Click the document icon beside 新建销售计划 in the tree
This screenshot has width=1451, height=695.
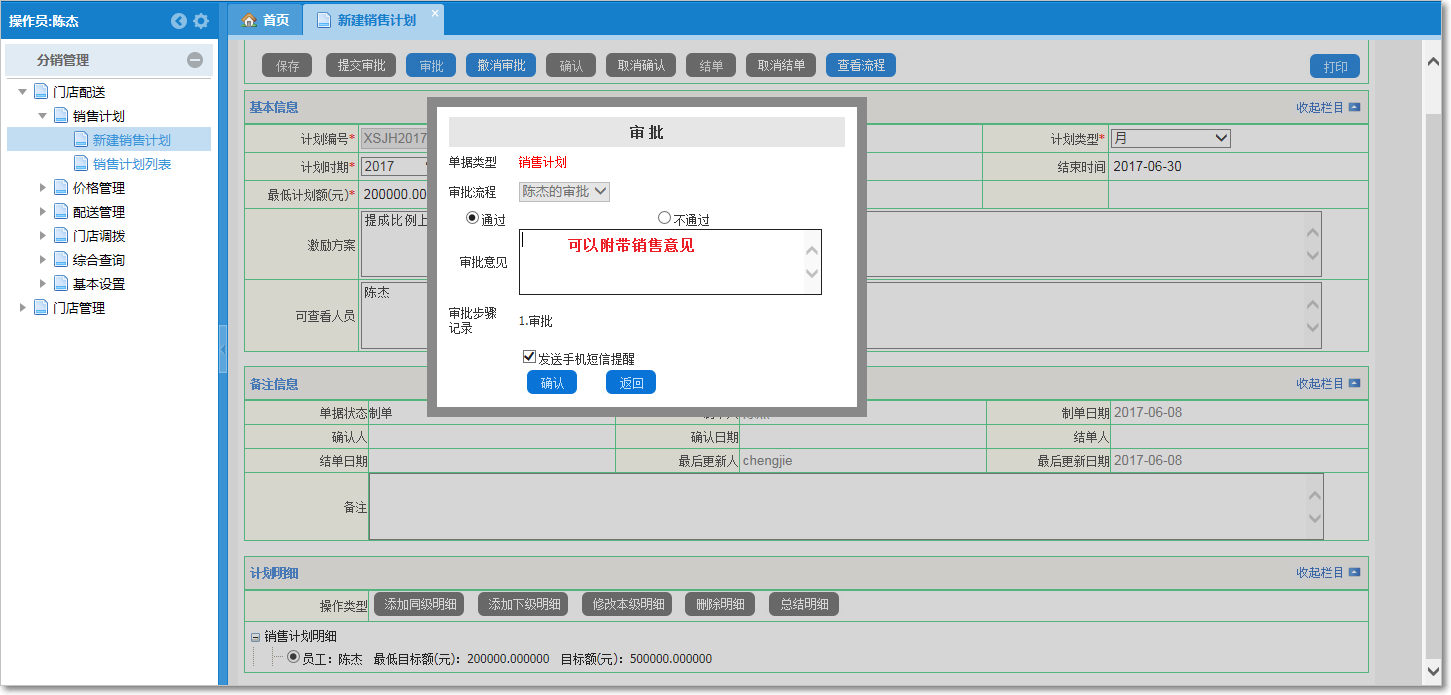(81, 140)
